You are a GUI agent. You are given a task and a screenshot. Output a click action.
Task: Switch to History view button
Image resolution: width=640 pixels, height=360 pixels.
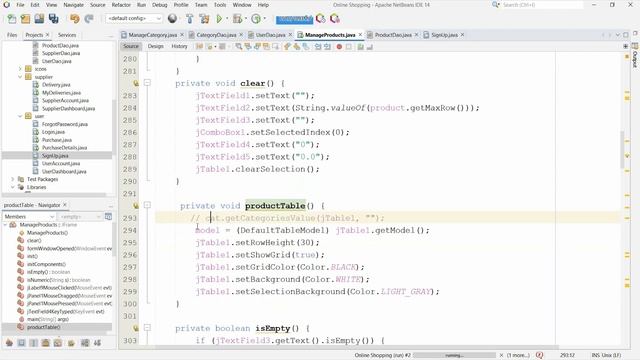(x=179, y=47)
